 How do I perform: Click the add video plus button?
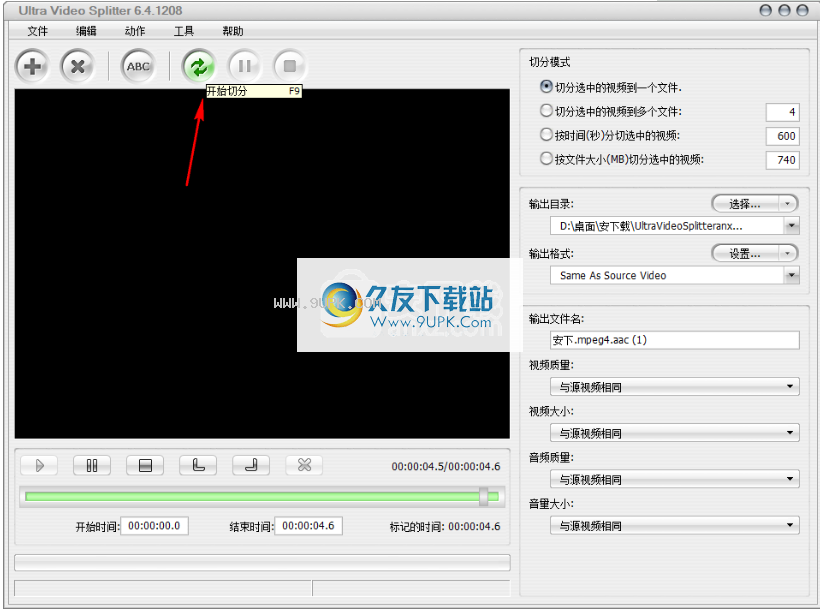(32, 66)
